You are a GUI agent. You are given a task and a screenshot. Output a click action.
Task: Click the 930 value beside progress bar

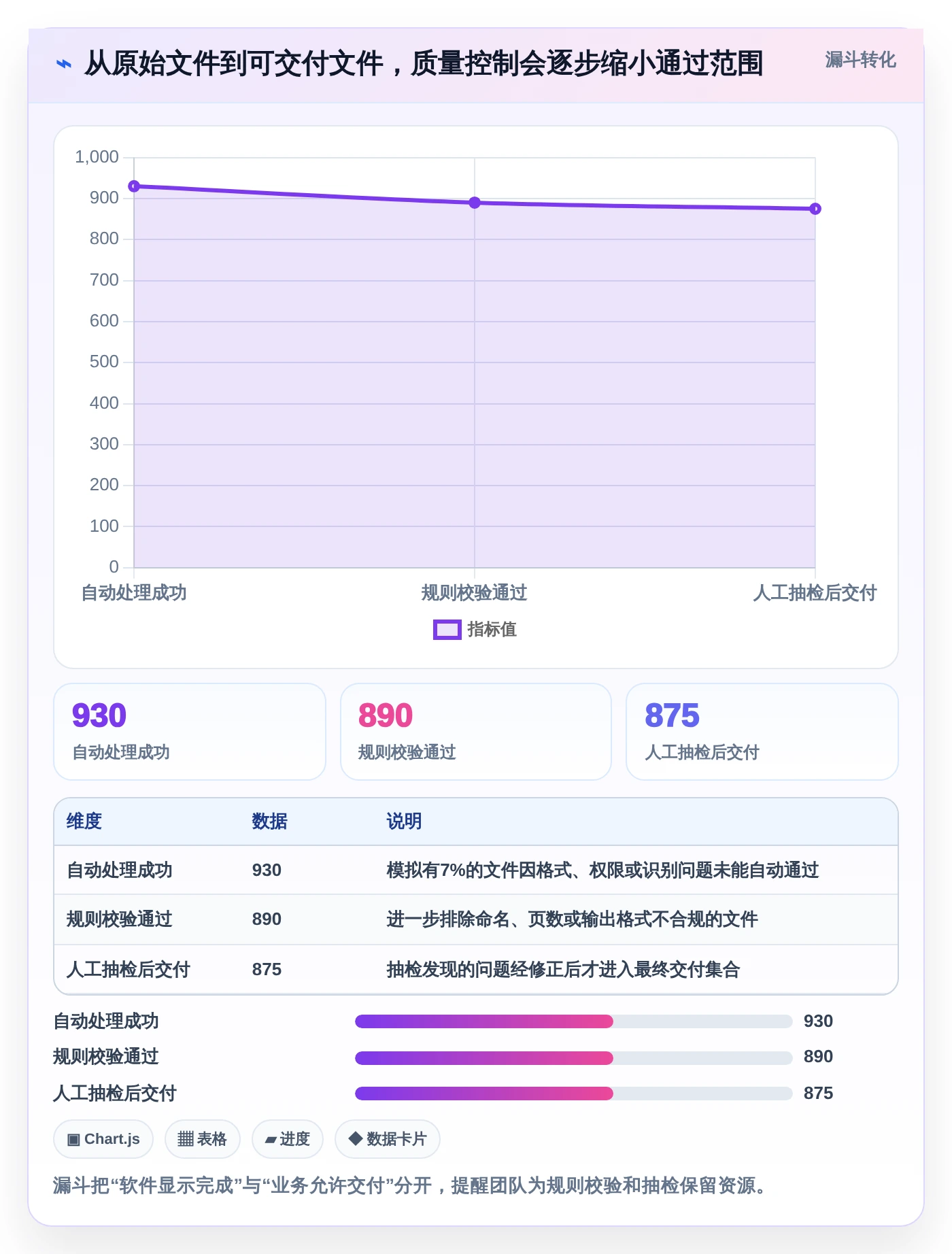818,1021
